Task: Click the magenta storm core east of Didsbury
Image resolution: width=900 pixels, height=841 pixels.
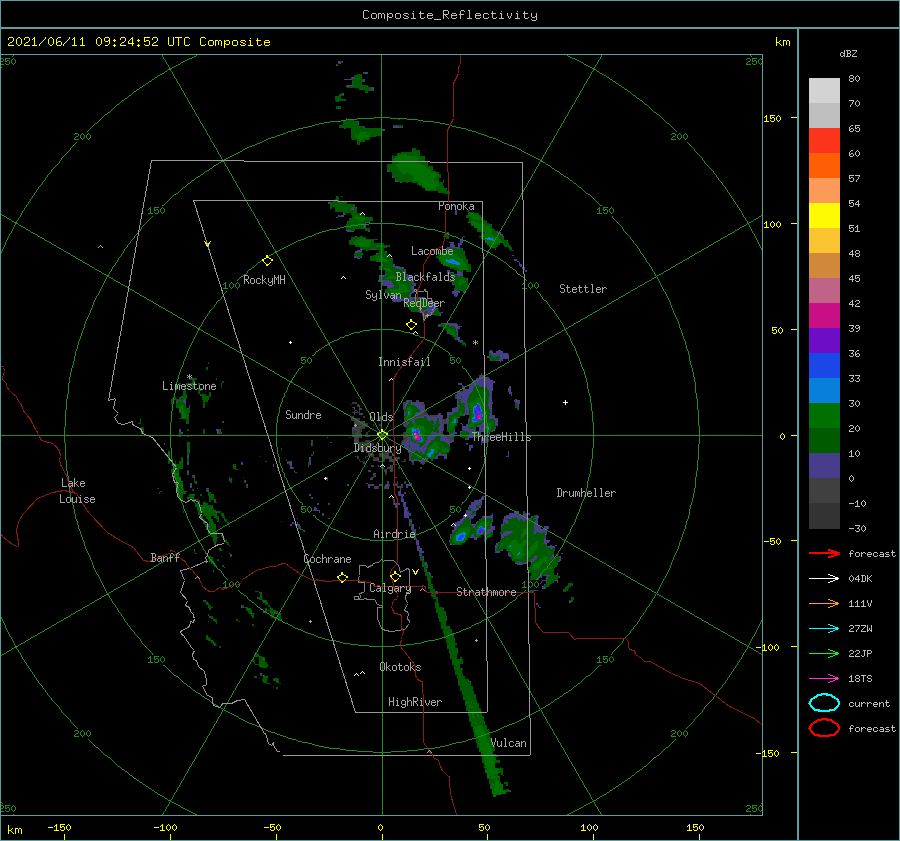Action: pos(417,435)
